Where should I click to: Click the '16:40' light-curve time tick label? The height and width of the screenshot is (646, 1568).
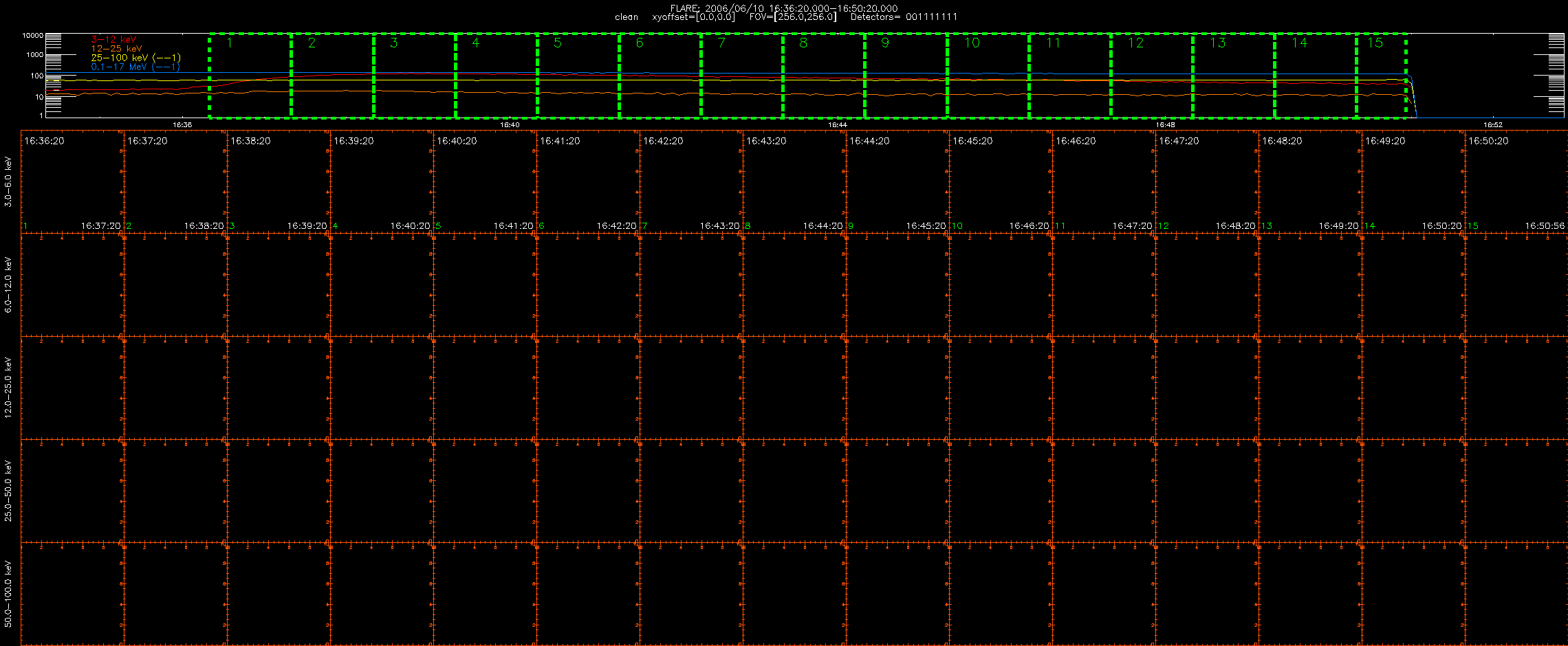pos(509,125)
